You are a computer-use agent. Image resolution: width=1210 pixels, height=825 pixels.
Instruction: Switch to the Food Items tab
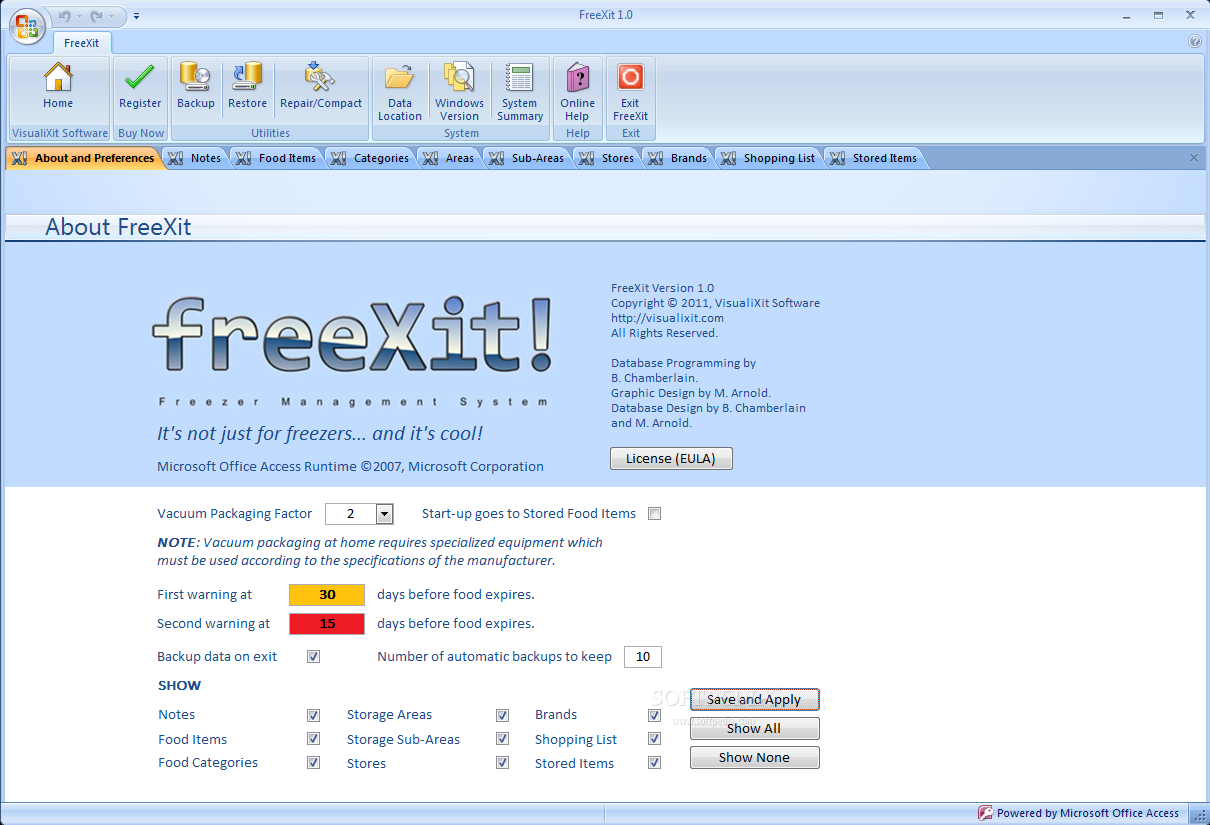277,158
